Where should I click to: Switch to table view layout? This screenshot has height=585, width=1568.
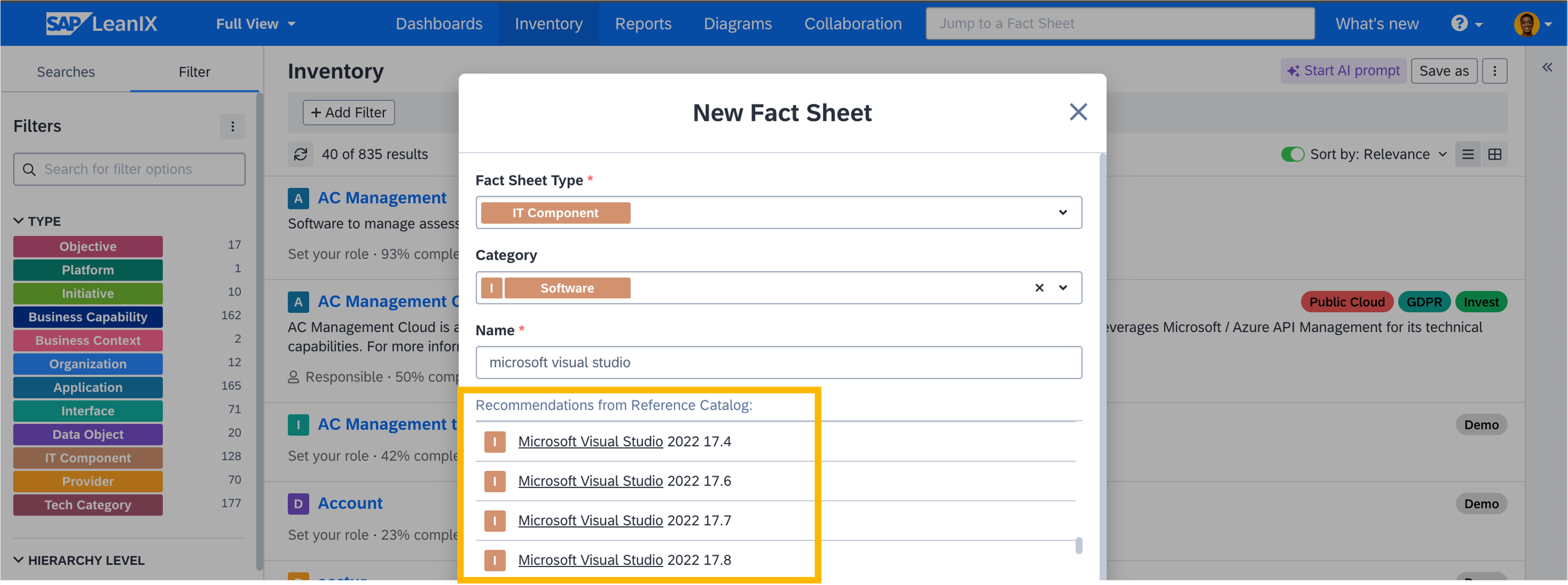click(x=1494, y=154)
